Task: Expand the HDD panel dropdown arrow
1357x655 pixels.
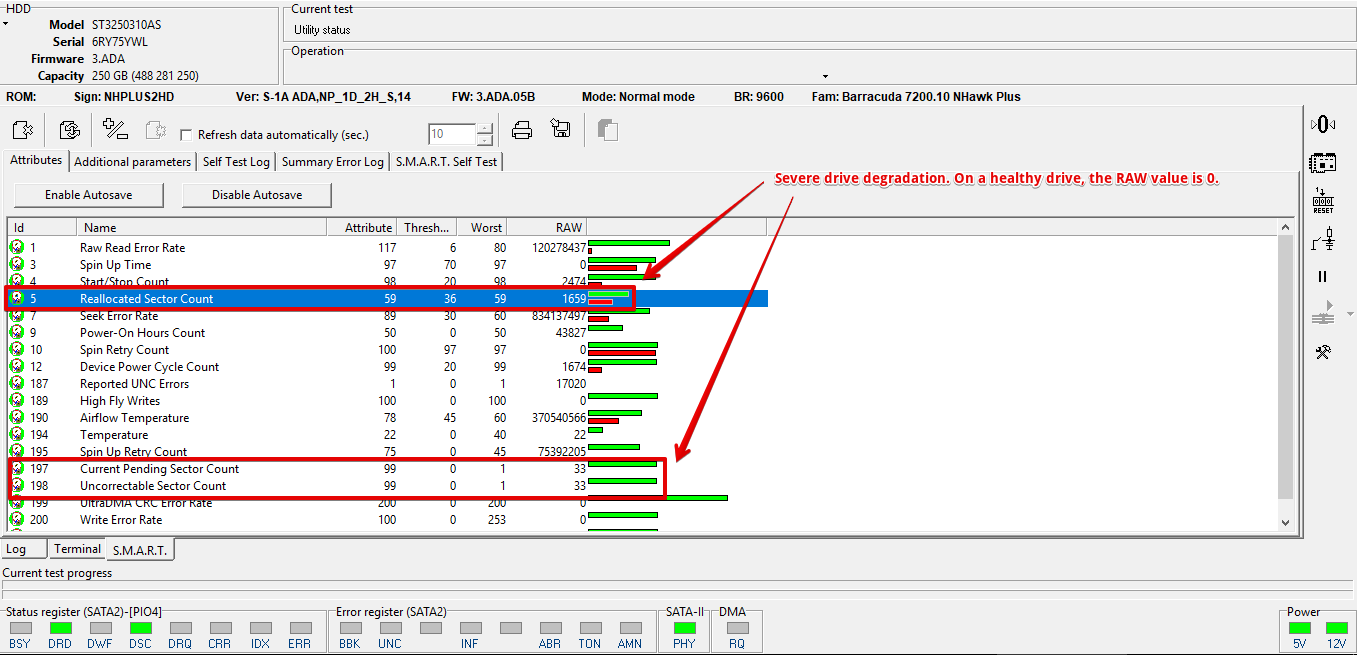Action: click(x=5, y=23)
